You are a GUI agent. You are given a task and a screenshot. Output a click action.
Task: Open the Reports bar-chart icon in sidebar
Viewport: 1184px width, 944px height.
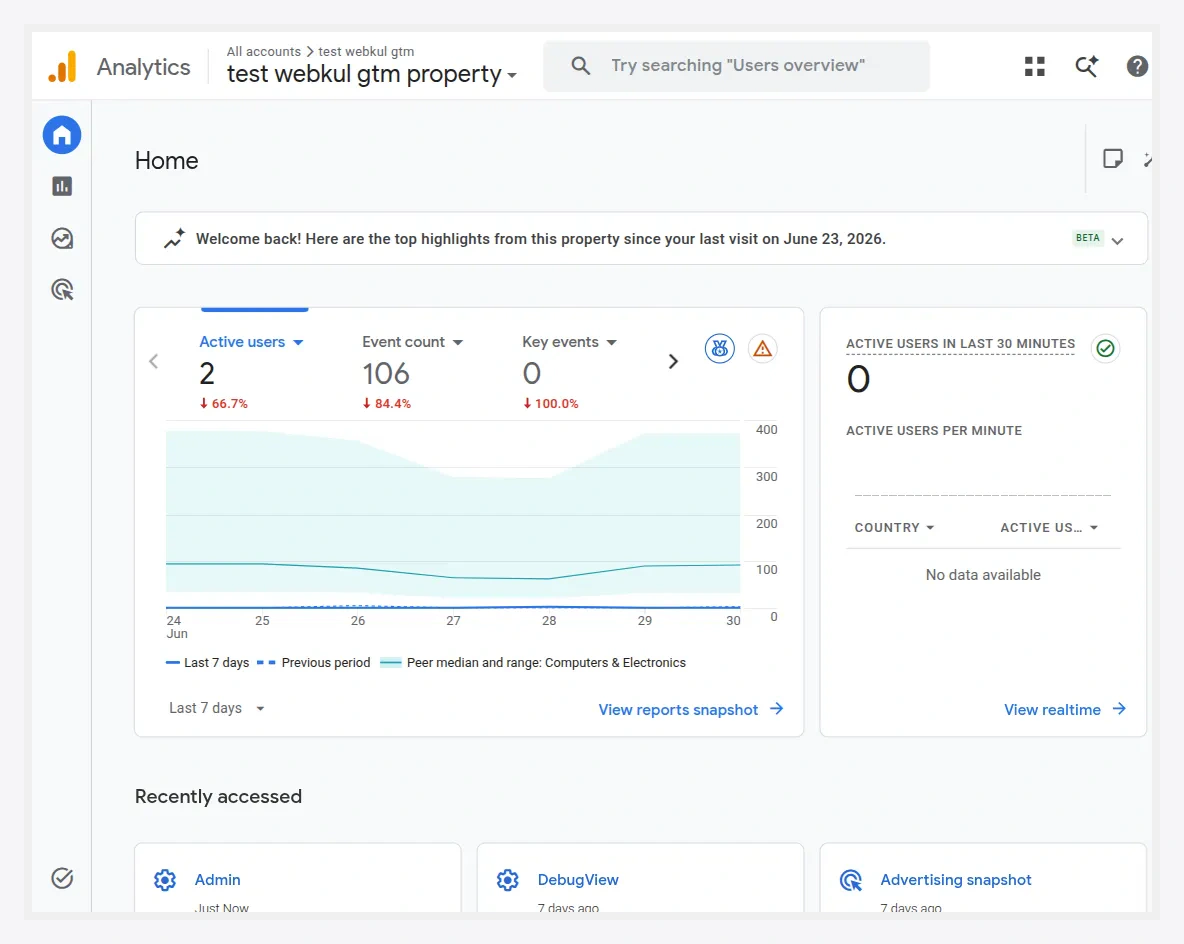click(x=62, y=187)
